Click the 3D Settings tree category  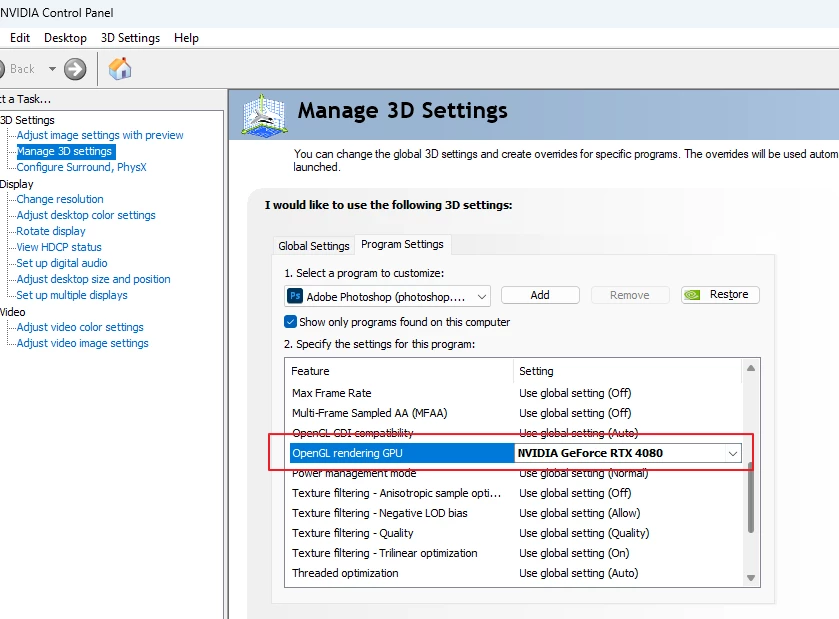point(28,120)
